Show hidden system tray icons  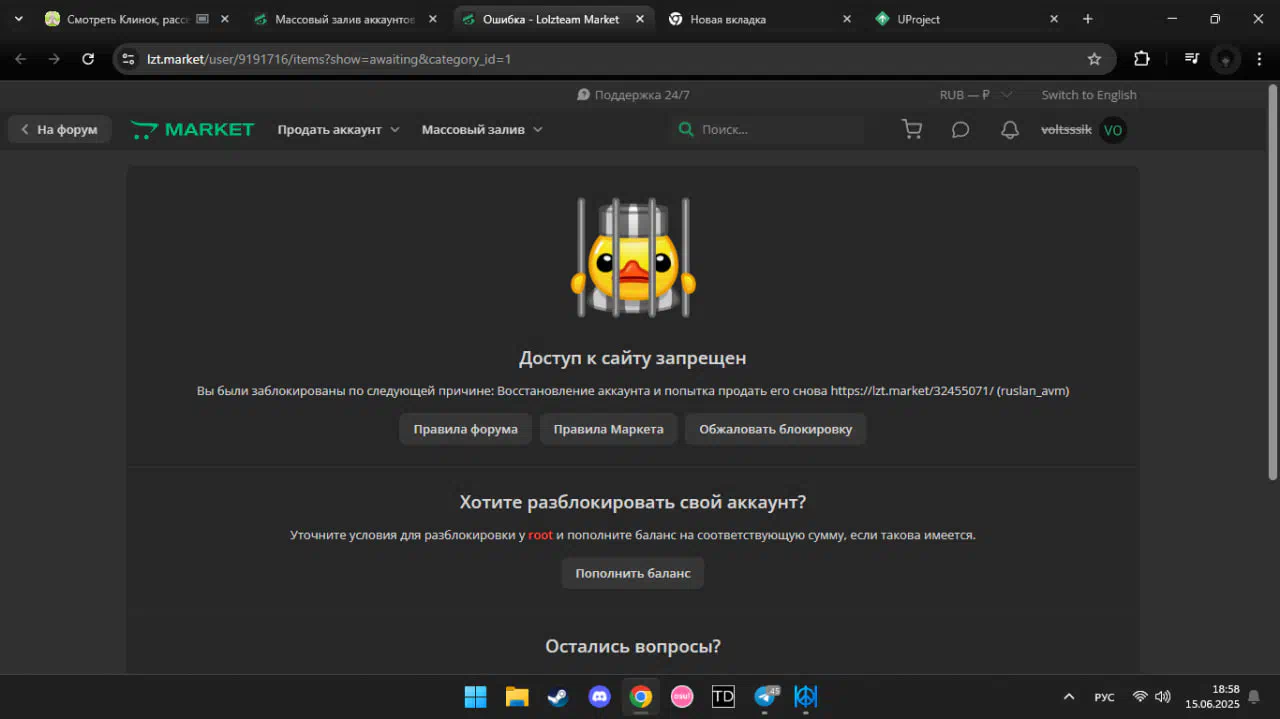[x=1069, y=697]
